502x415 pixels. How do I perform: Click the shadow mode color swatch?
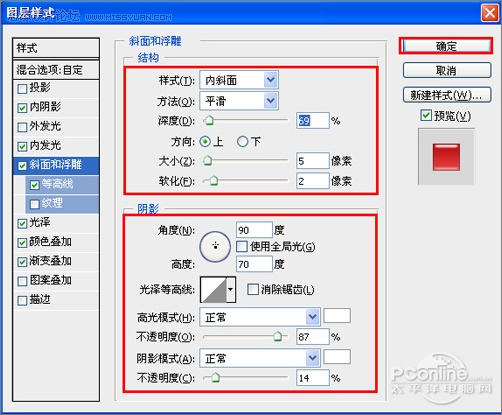click(337, 357)
